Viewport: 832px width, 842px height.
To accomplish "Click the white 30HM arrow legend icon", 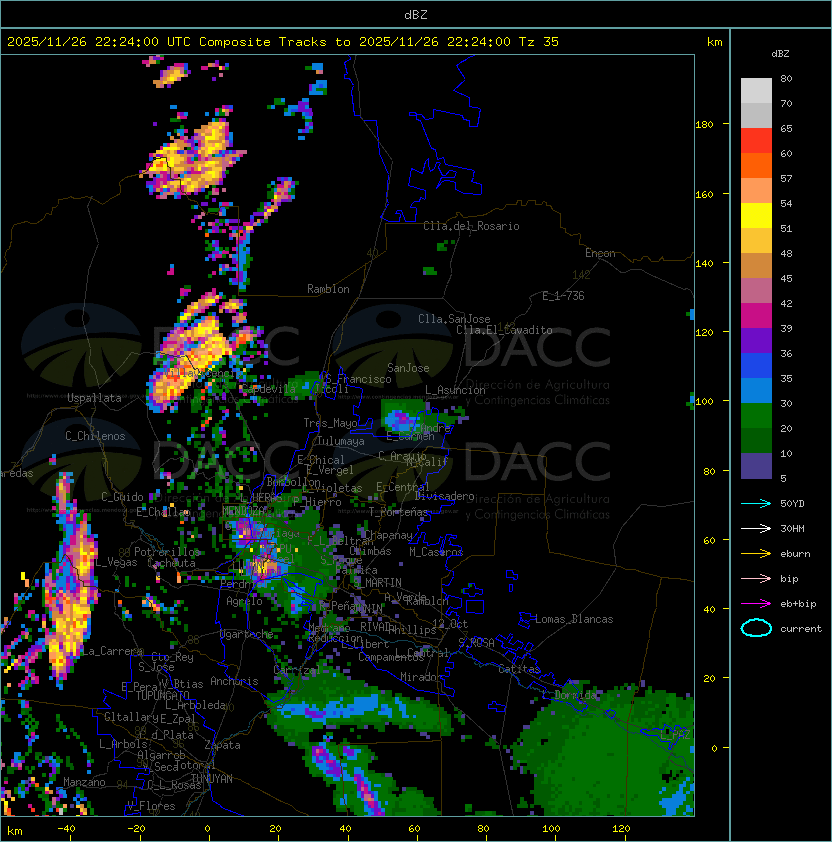I will [x=756, y=529].
